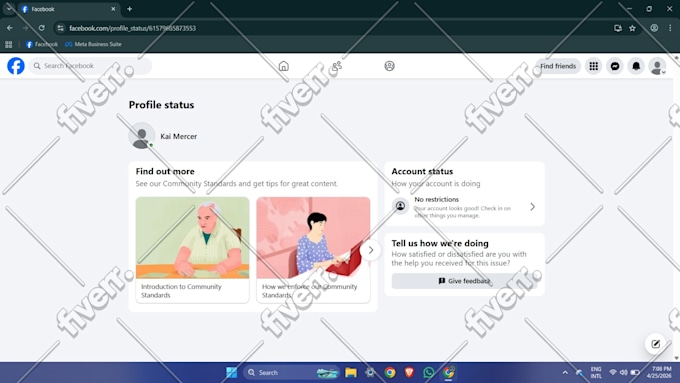The height and width of the screenshot is (383, 680).
Task: Go back with browser back arrow
Action: [x=10, y=28]
